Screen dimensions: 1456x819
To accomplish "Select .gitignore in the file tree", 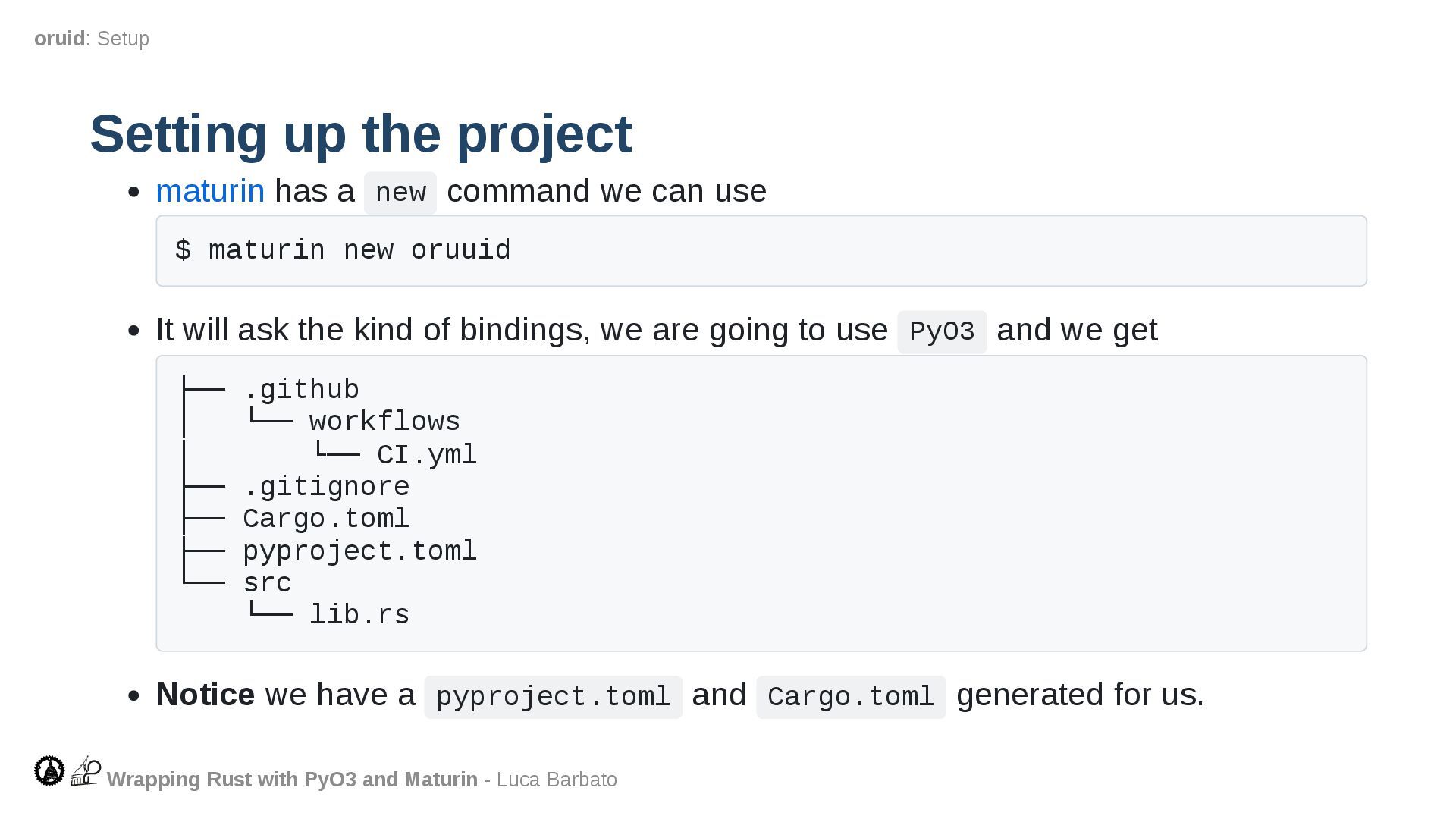I will coord(326,487).
